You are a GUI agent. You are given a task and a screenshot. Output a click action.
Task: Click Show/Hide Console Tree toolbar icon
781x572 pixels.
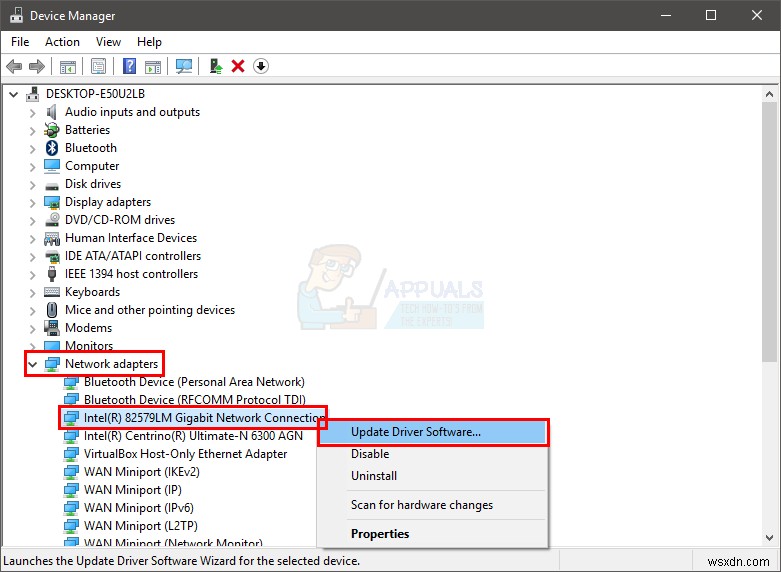68,66
